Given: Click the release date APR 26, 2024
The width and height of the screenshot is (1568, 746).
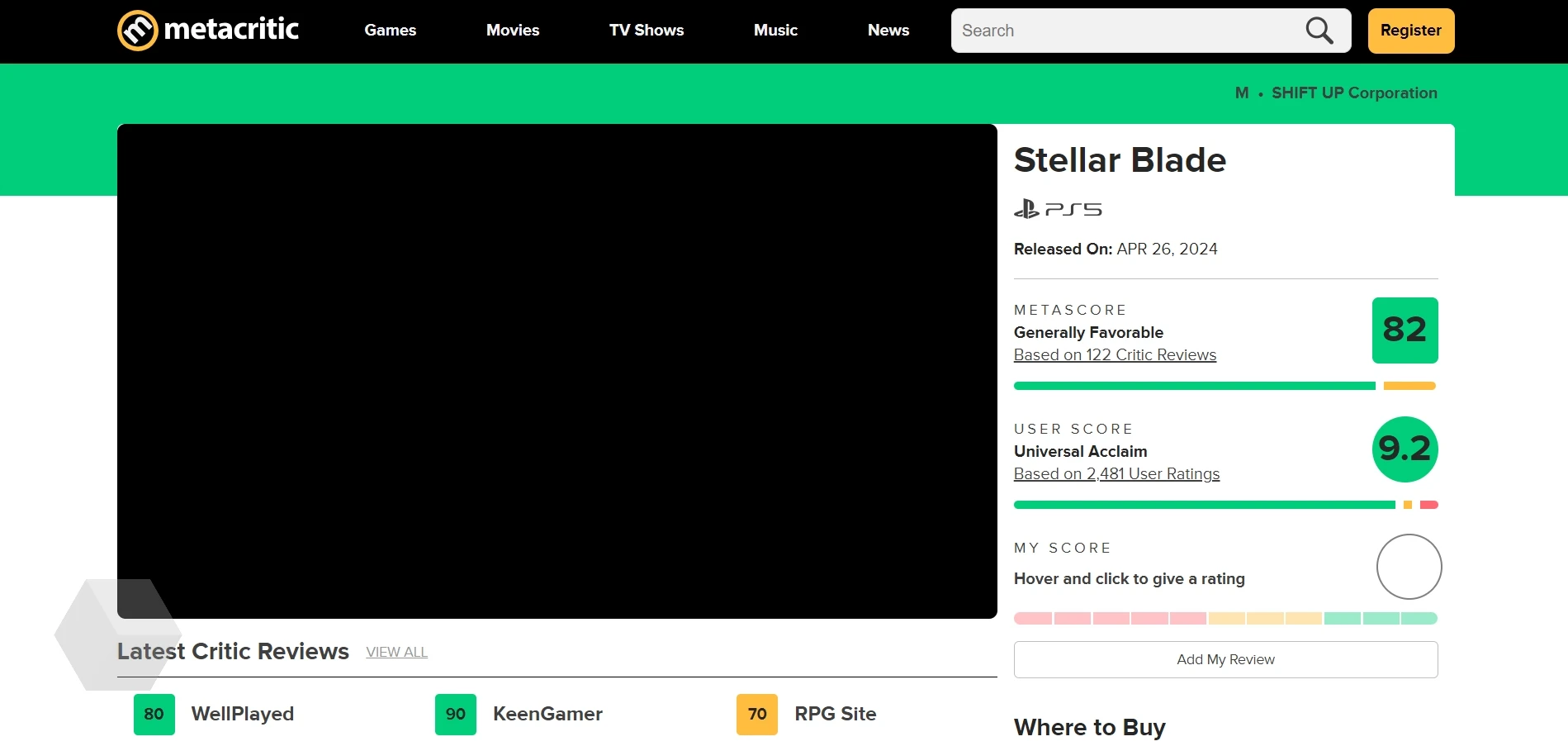Looking at the screenshot, I should coord(1167,249).
